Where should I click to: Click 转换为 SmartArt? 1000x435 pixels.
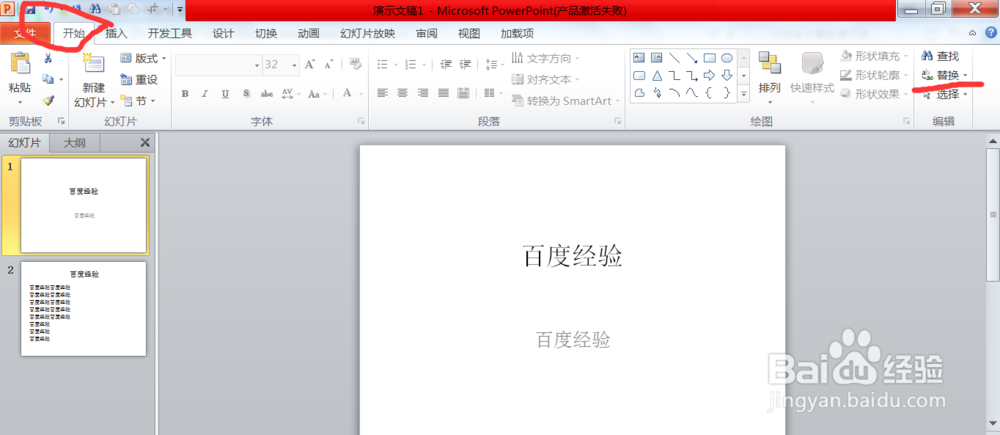pos(565,101)
